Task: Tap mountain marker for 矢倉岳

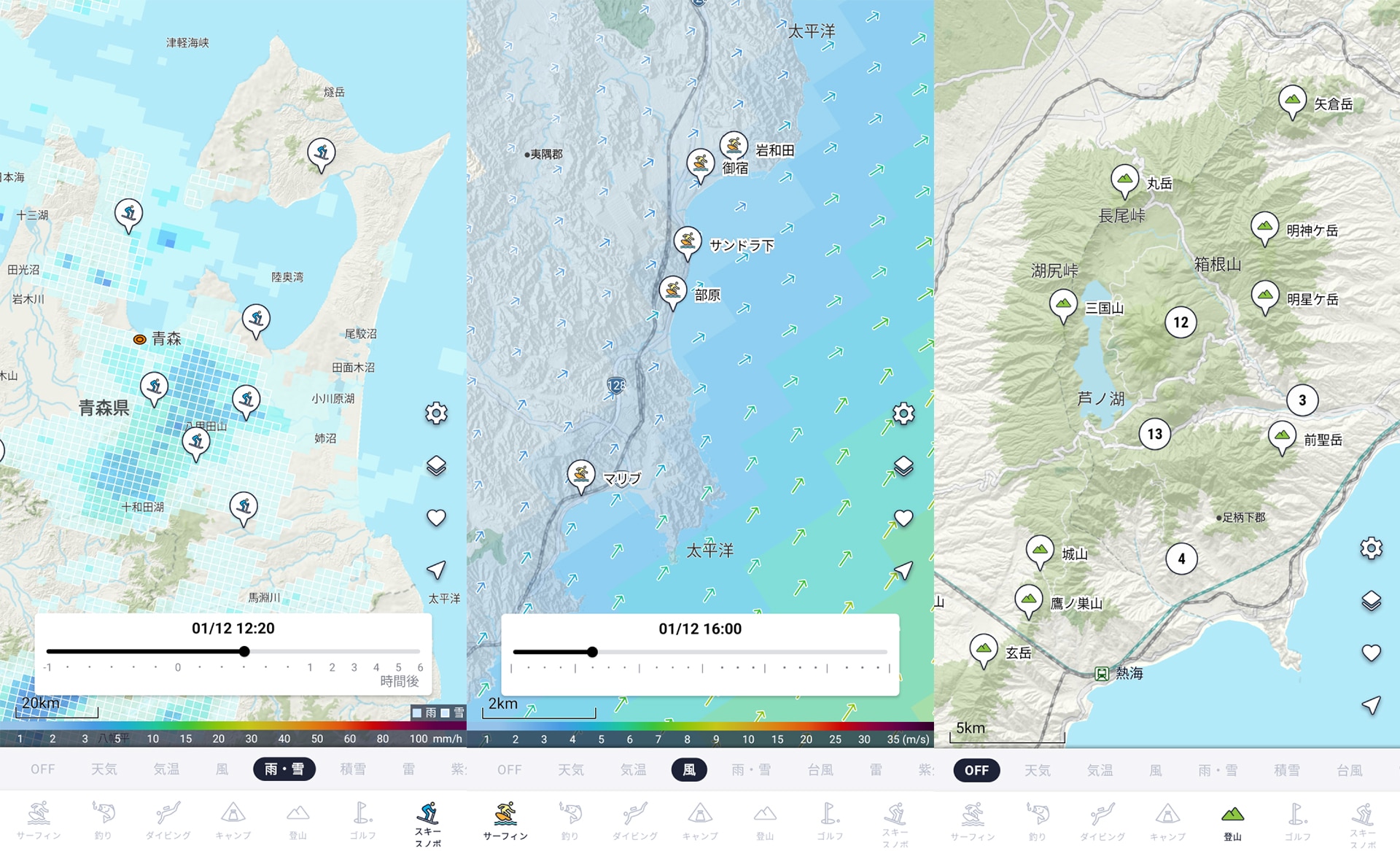Action: [1292, 100]
